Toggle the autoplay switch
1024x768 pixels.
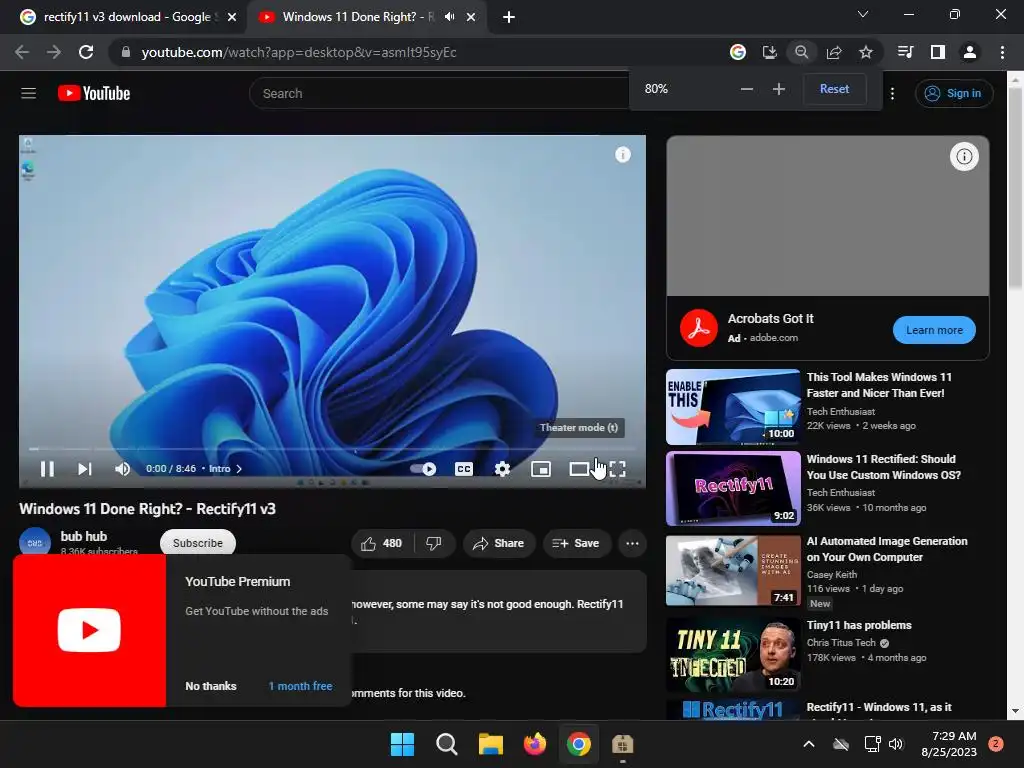[x=423, y=469]
